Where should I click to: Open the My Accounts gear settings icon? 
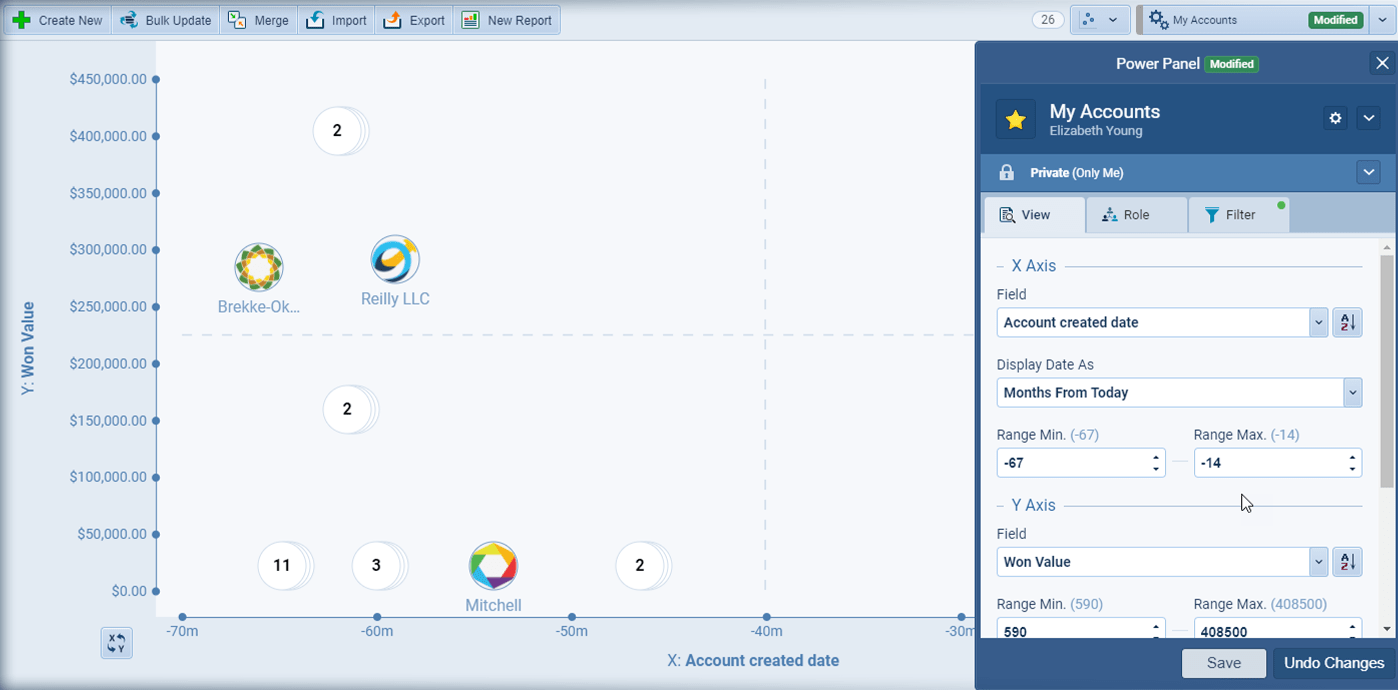(1335, 119)
